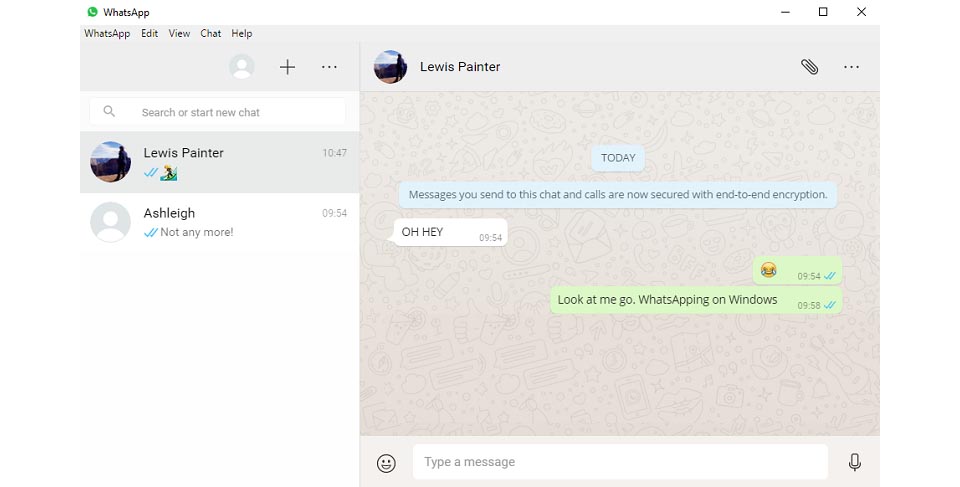Click 'Look at me go. WhatsApping on Windows' message
960x487 pixels.
pyautogui.click(x=696, y=300)
